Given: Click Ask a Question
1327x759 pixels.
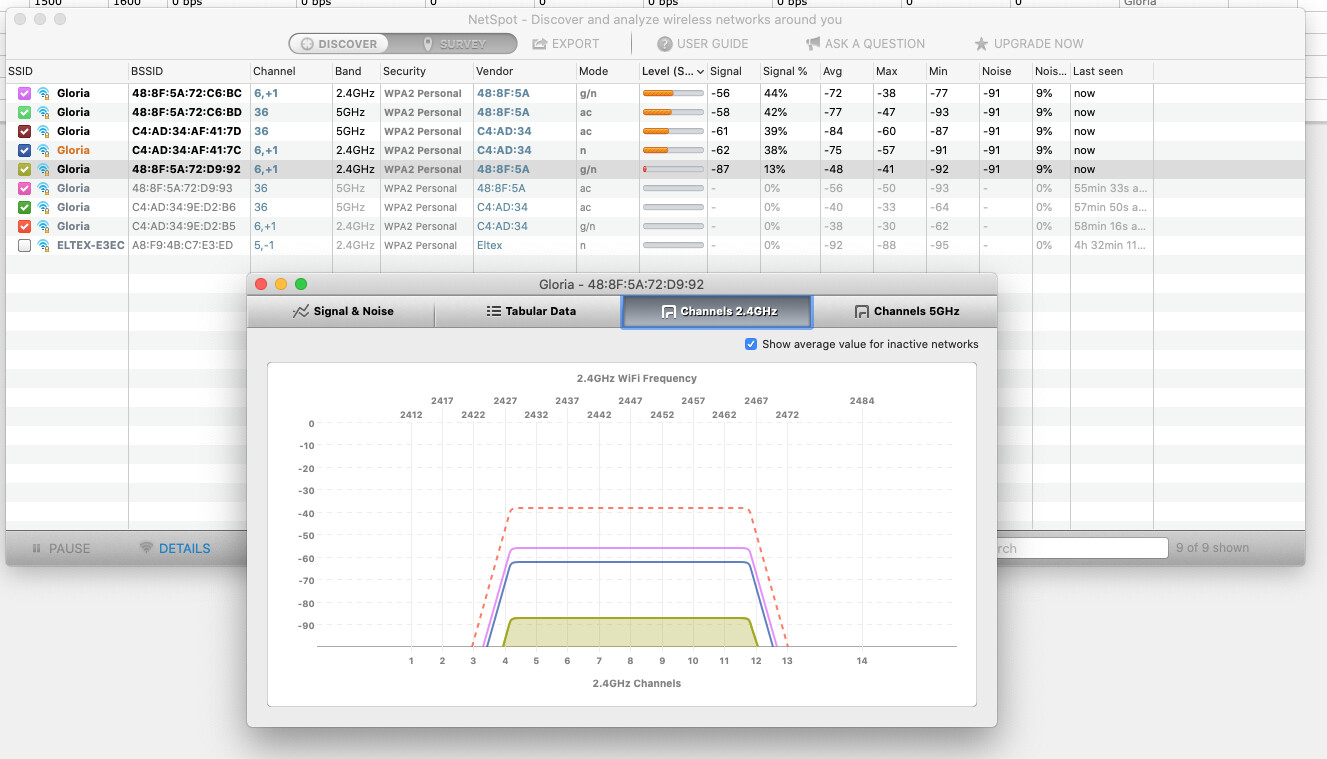Looking at the screenshot, I should [865, 44].
